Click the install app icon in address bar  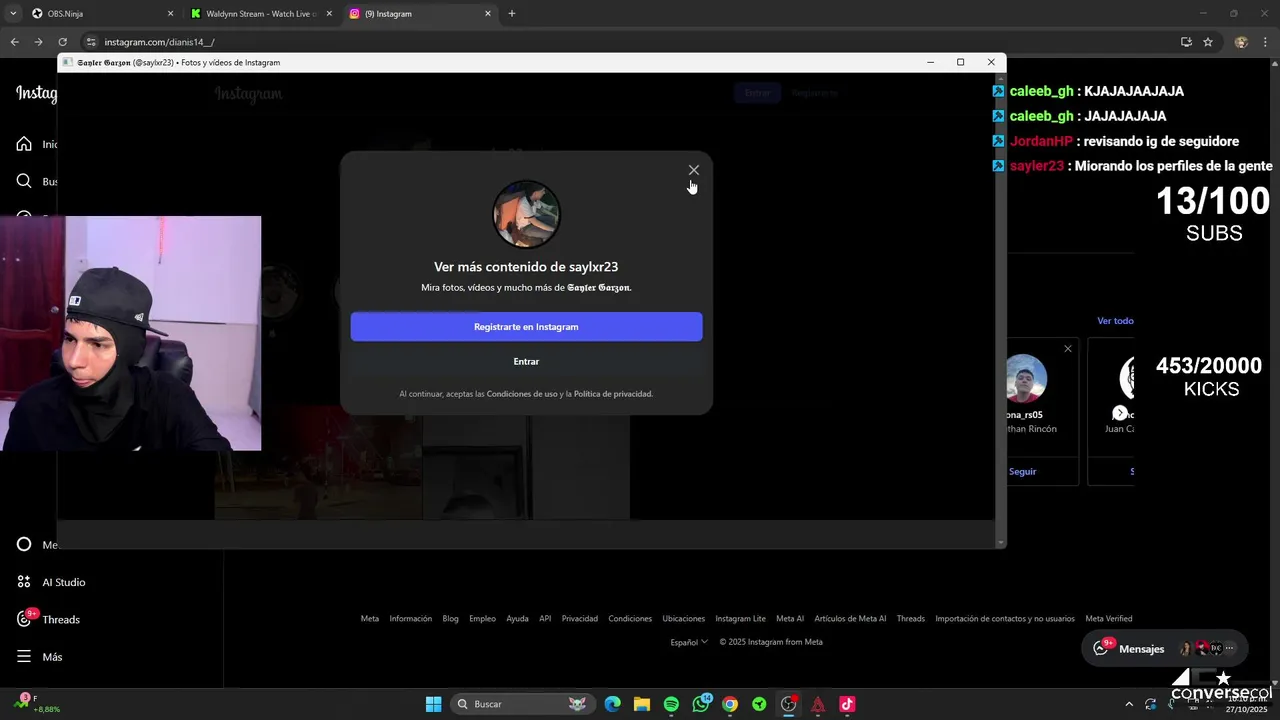(1186, 42)
